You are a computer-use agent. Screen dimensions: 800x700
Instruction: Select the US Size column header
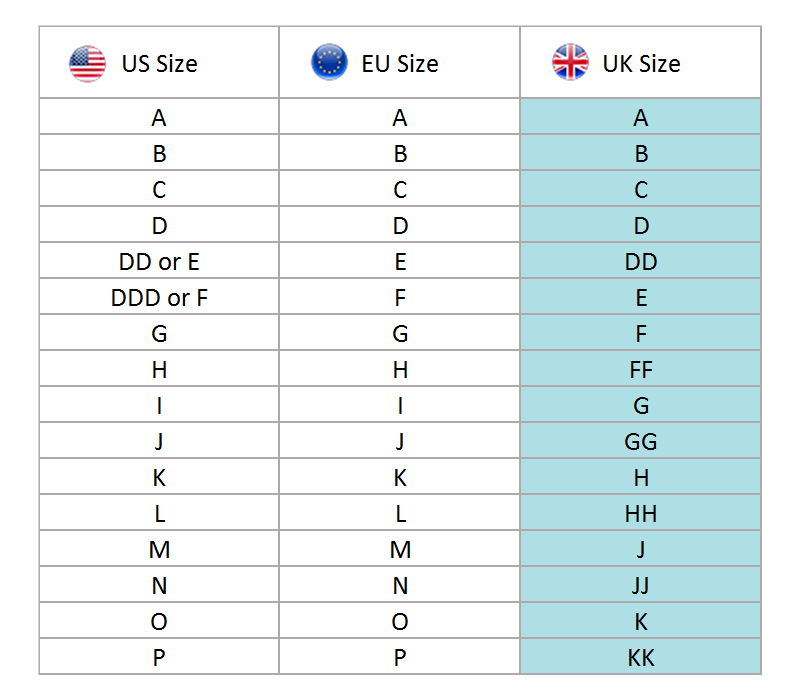coord(159,64)
